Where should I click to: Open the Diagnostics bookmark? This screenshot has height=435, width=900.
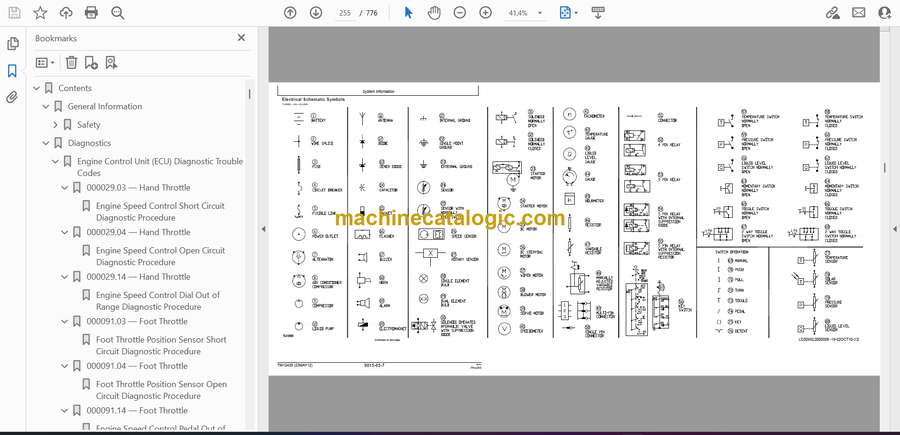(x=89, y=143)
